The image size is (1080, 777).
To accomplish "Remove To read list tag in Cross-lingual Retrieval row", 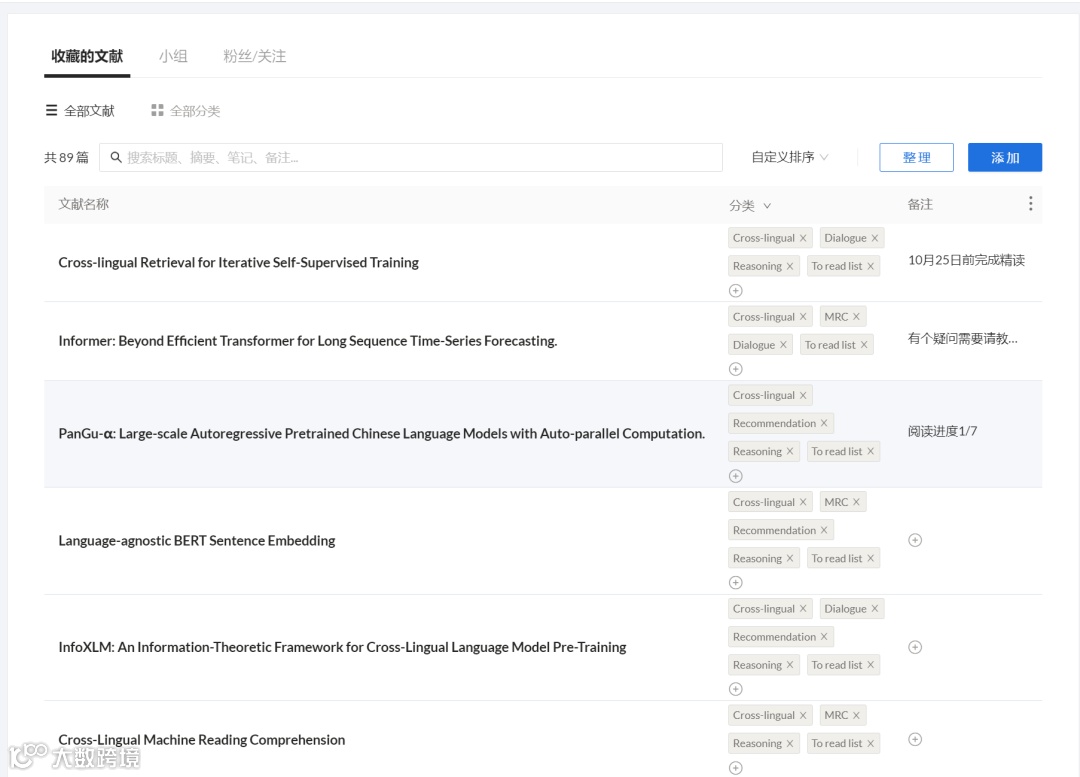I will 871,267.
